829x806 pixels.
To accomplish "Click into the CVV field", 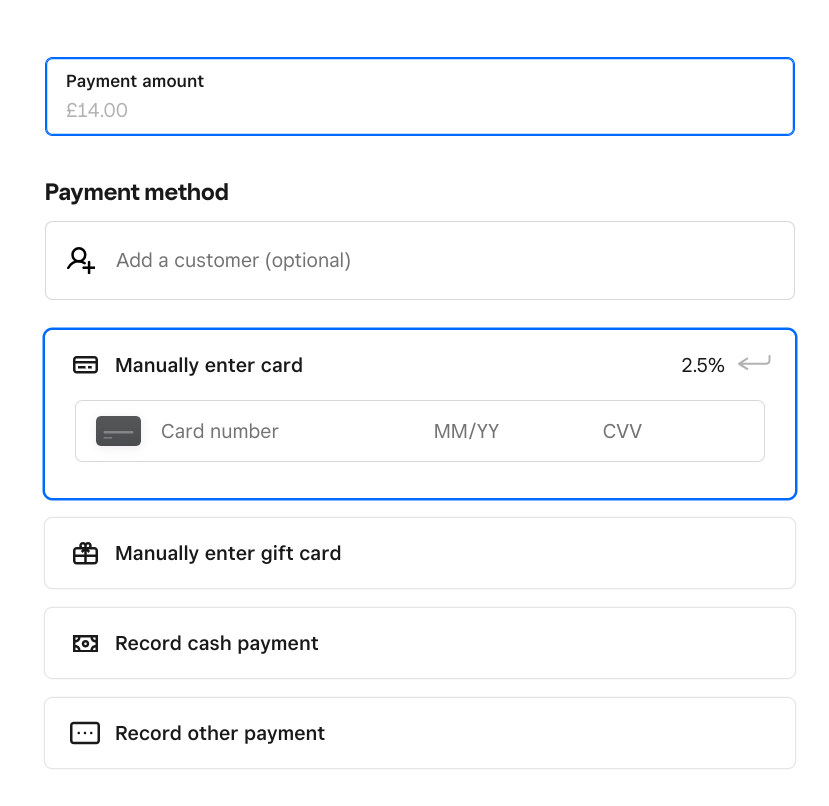I will 622,431.
